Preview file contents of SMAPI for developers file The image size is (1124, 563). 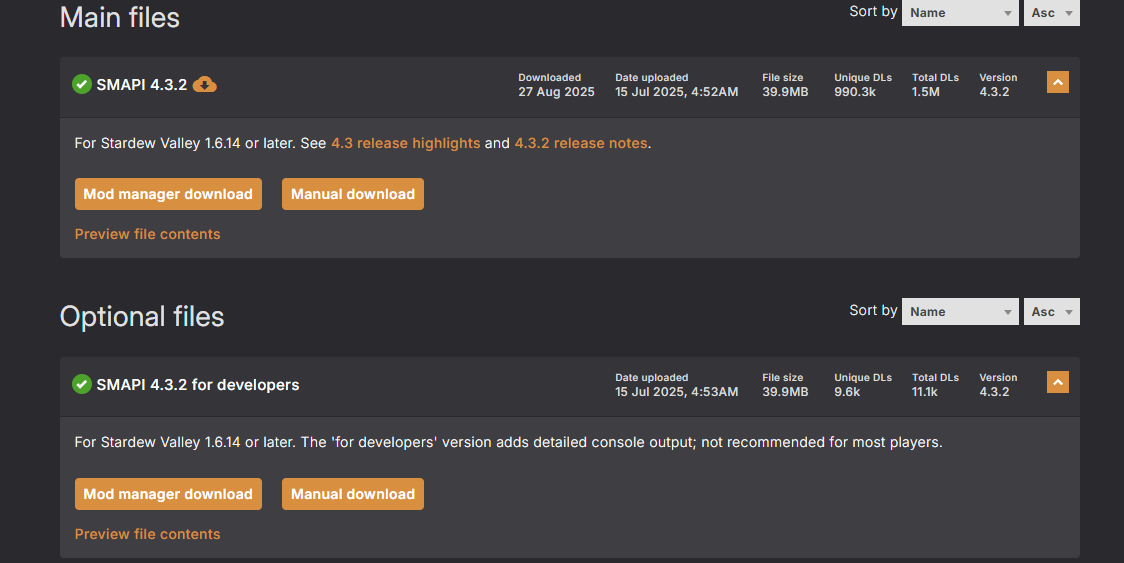click(148, 534)
